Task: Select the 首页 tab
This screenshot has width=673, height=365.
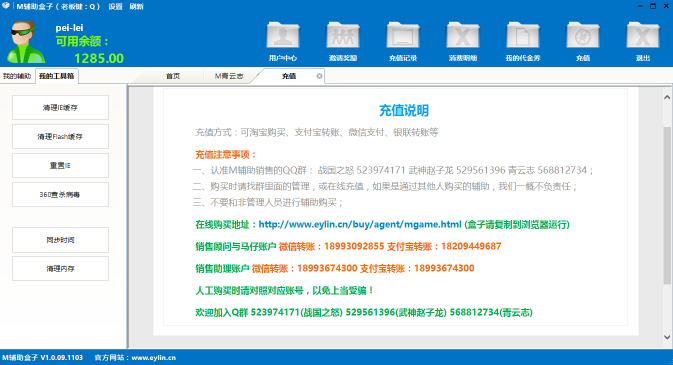Action: 173,76
